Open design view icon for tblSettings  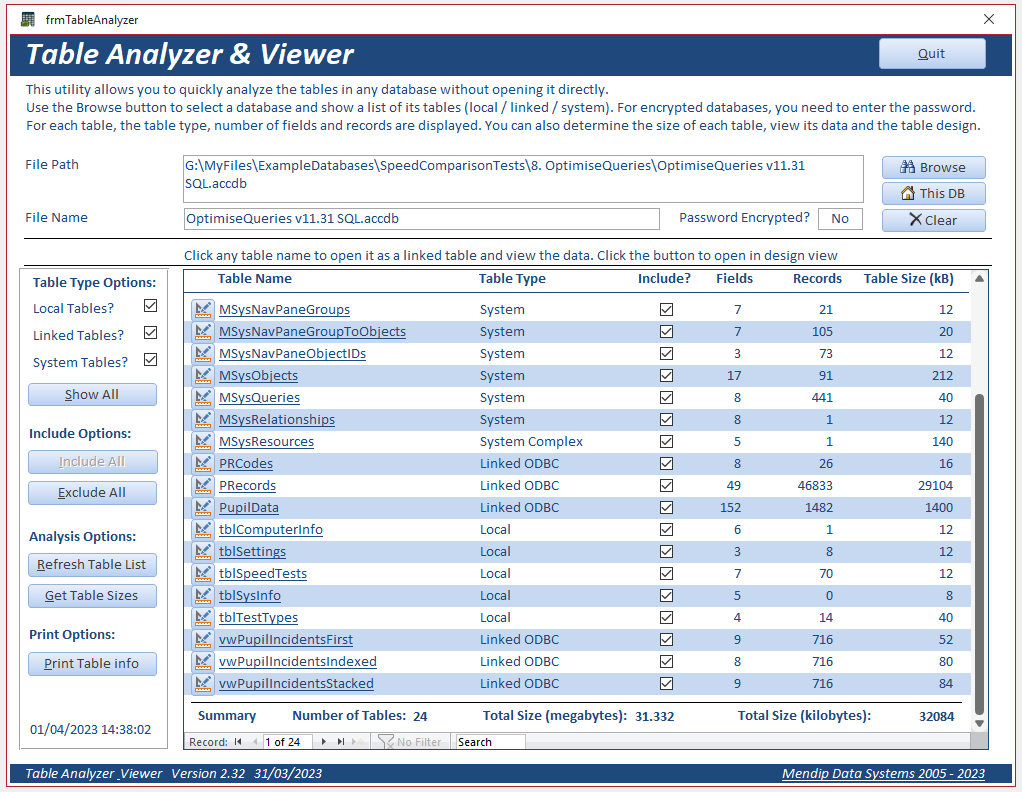pos(203,551)
